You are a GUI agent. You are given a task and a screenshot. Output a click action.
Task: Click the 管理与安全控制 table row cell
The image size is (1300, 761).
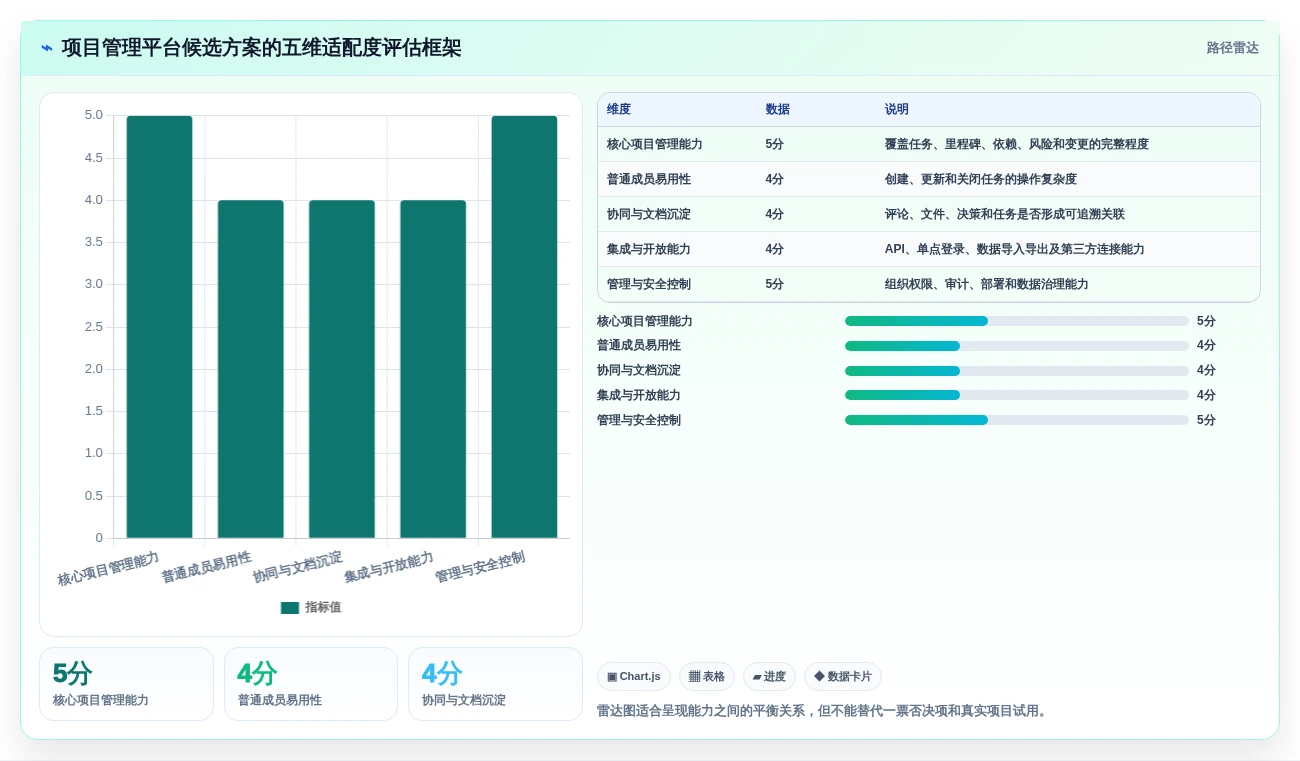[649, 284]
